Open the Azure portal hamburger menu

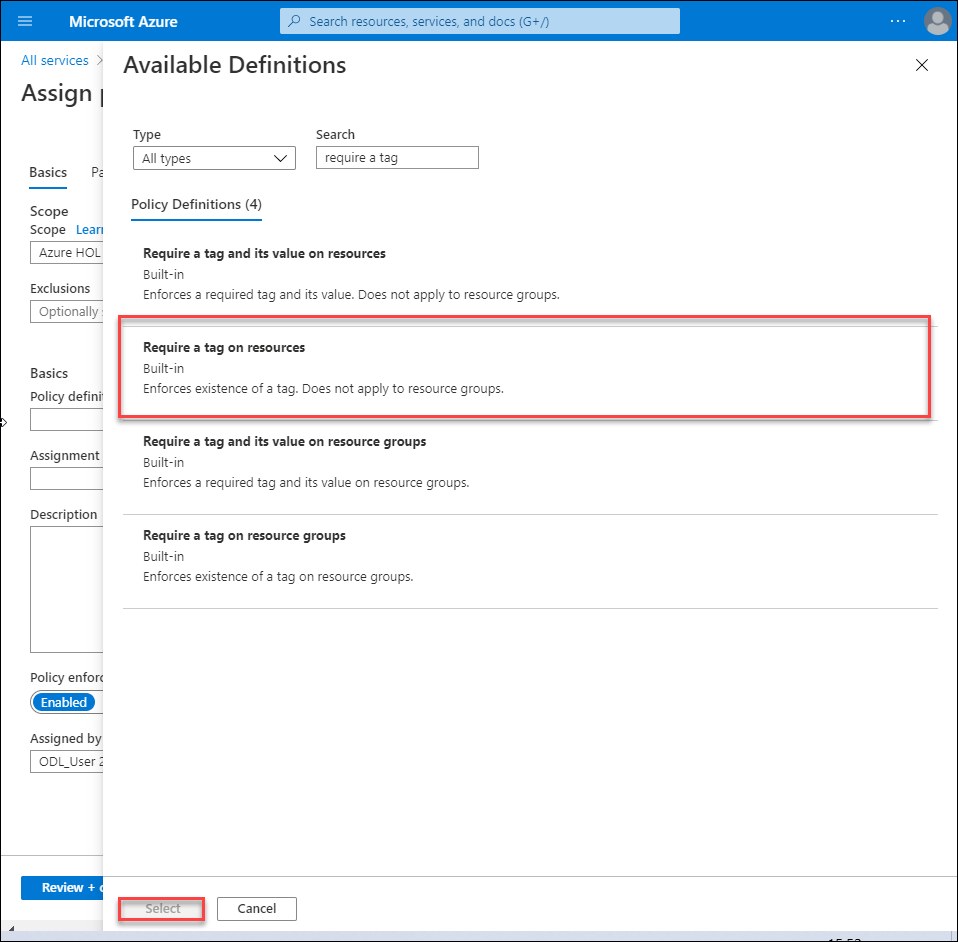(25, 21)
